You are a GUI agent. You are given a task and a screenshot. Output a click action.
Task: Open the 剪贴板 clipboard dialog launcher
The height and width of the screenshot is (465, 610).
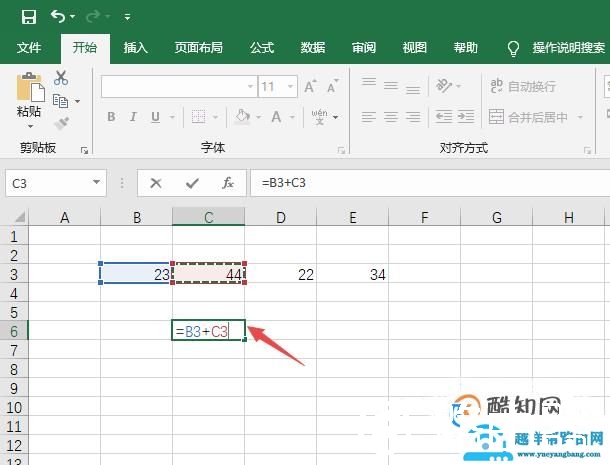point(84,150)
